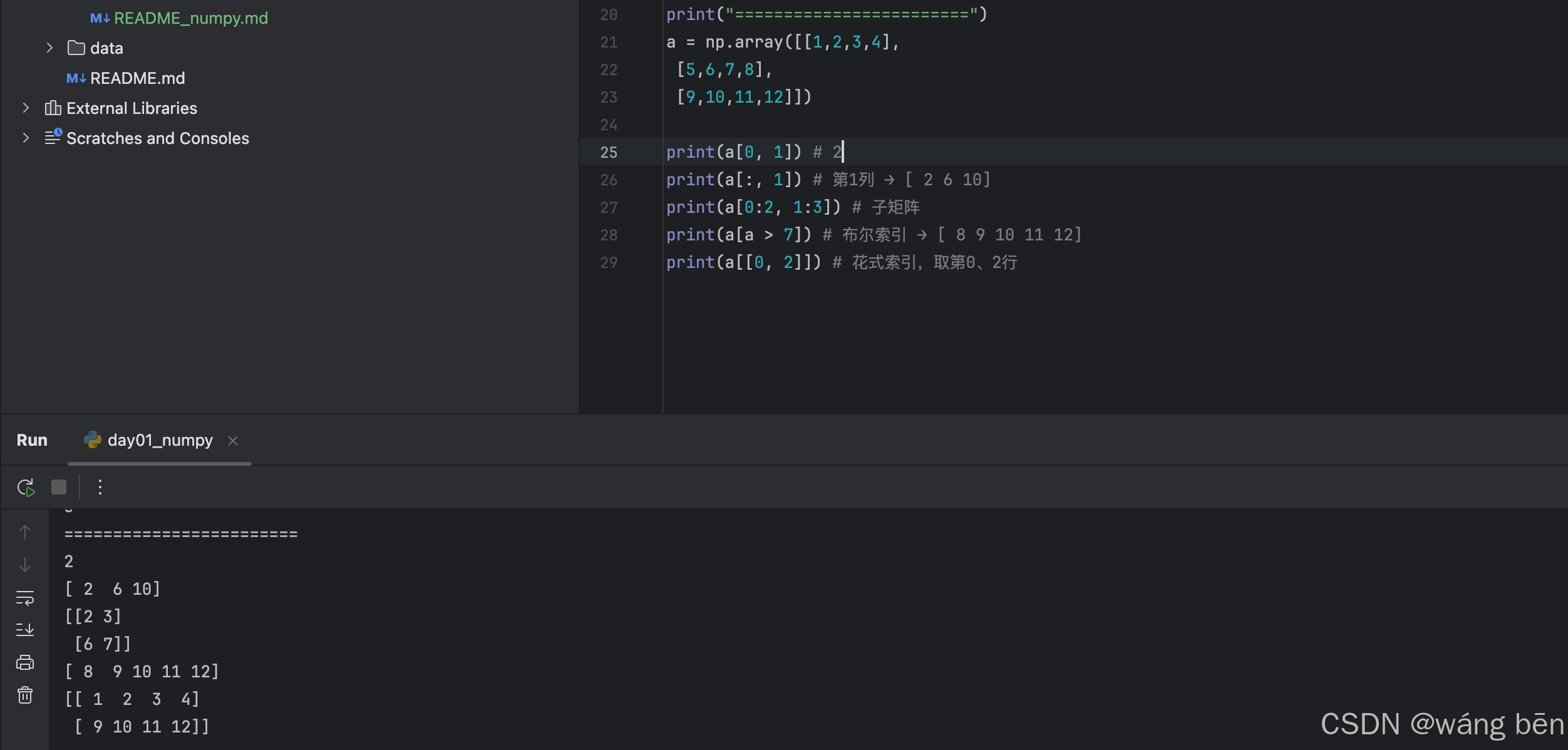Clear console output with the trash icon

tap(25, 695)
